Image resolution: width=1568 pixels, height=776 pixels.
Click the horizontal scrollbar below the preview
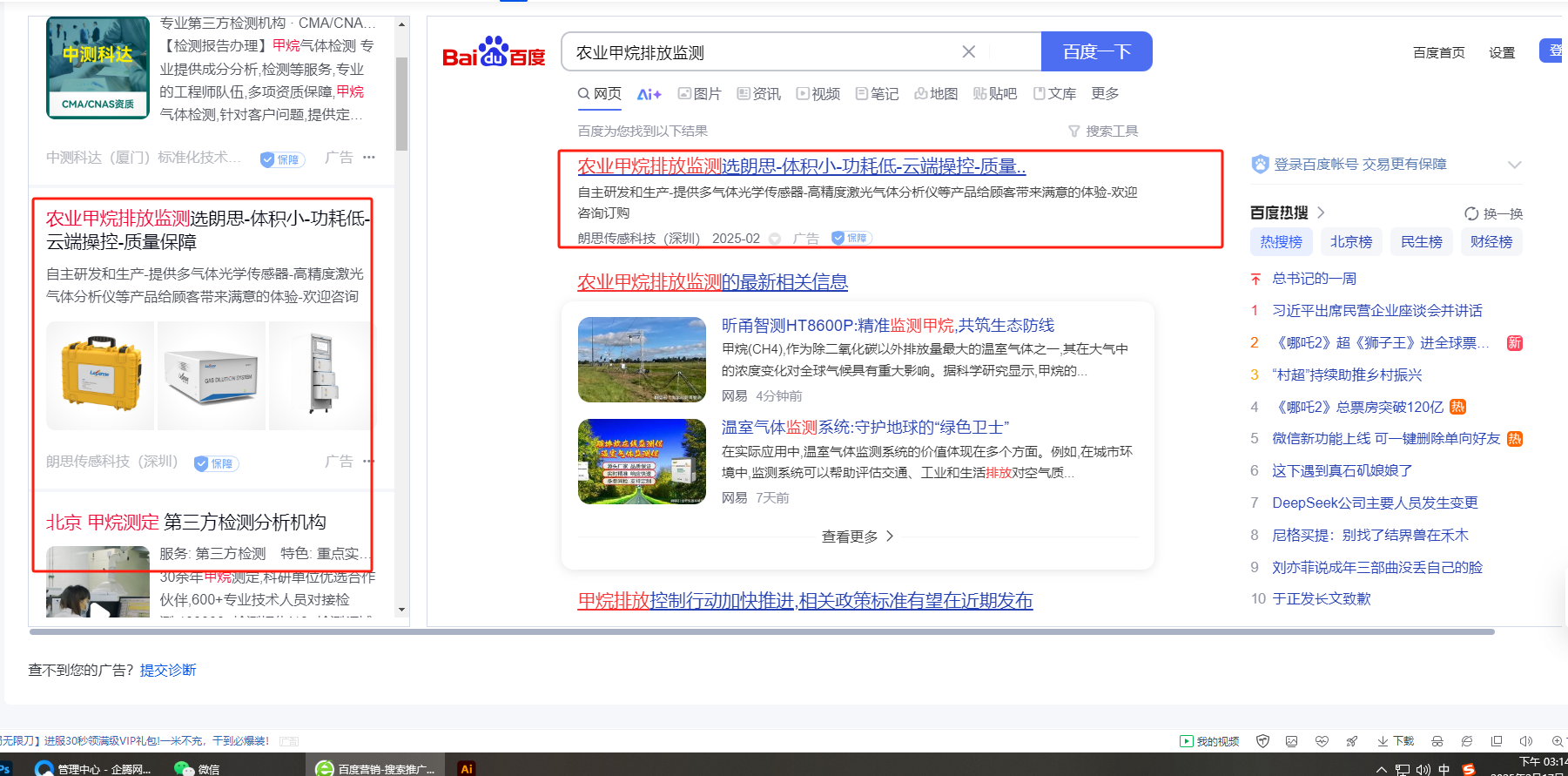coord(762,631)
